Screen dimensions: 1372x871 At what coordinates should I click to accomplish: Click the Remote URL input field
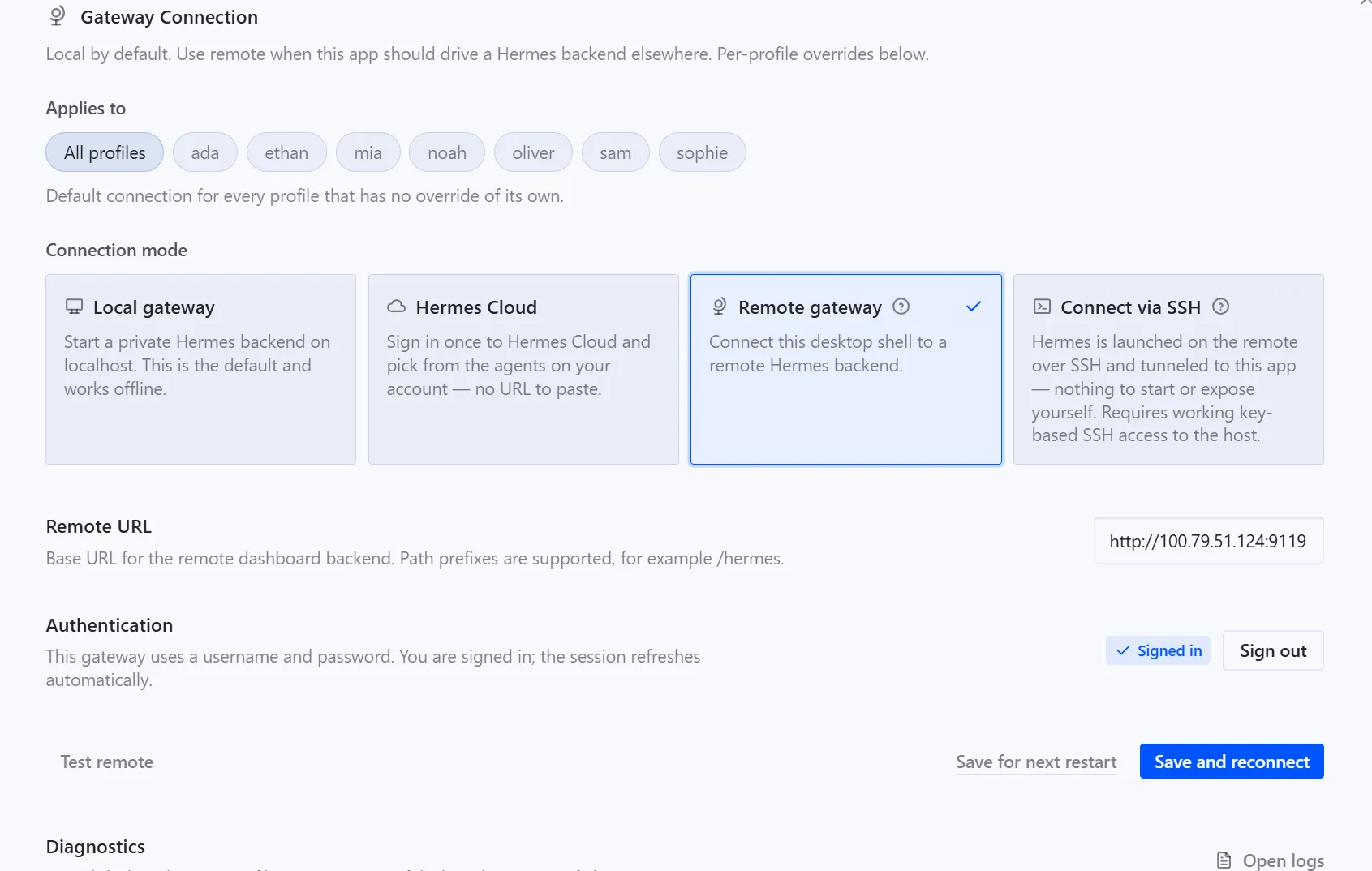click(x=1208, y=541)
